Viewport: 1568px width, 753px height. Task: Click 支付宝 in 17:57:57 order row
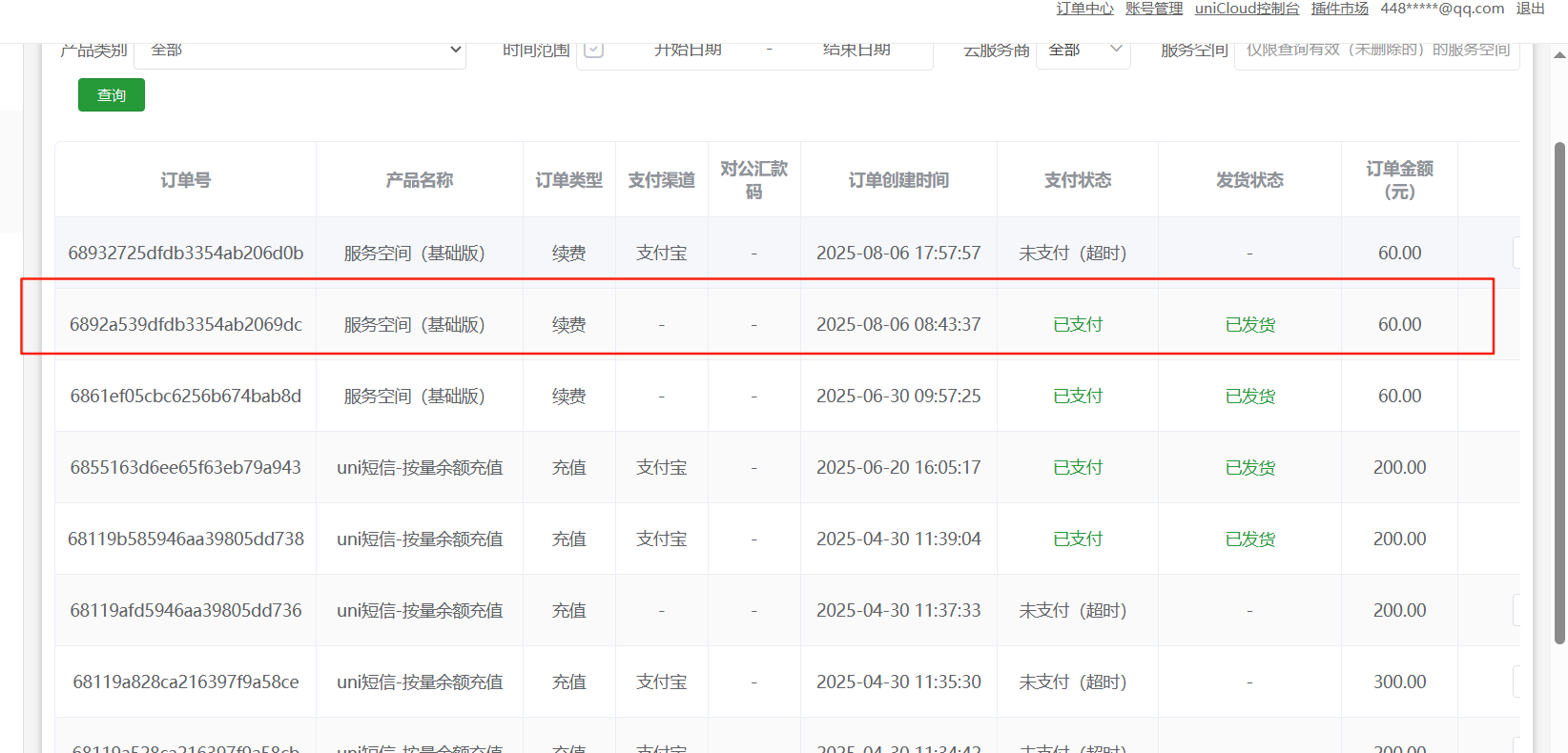click(662, 253)
